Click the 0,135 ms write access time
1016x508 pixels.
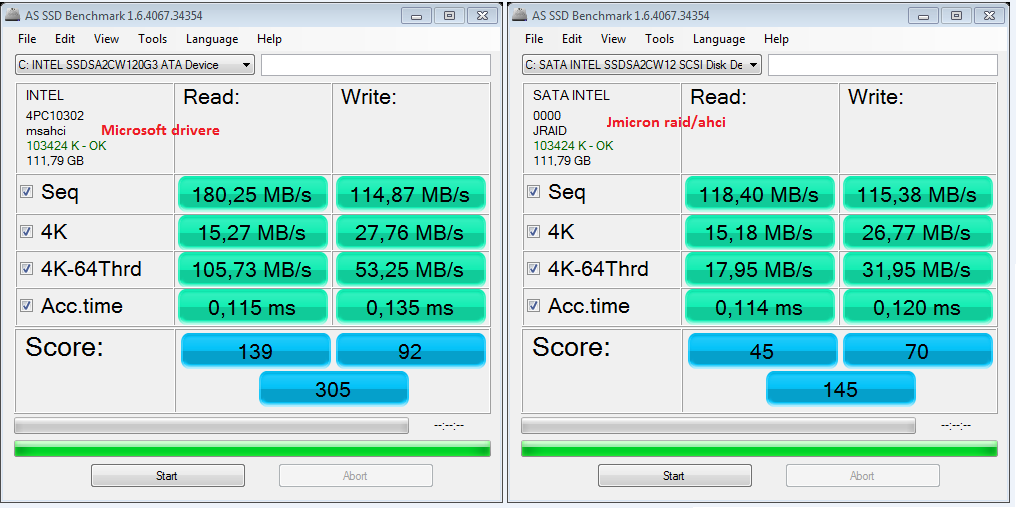coord(411,306)
